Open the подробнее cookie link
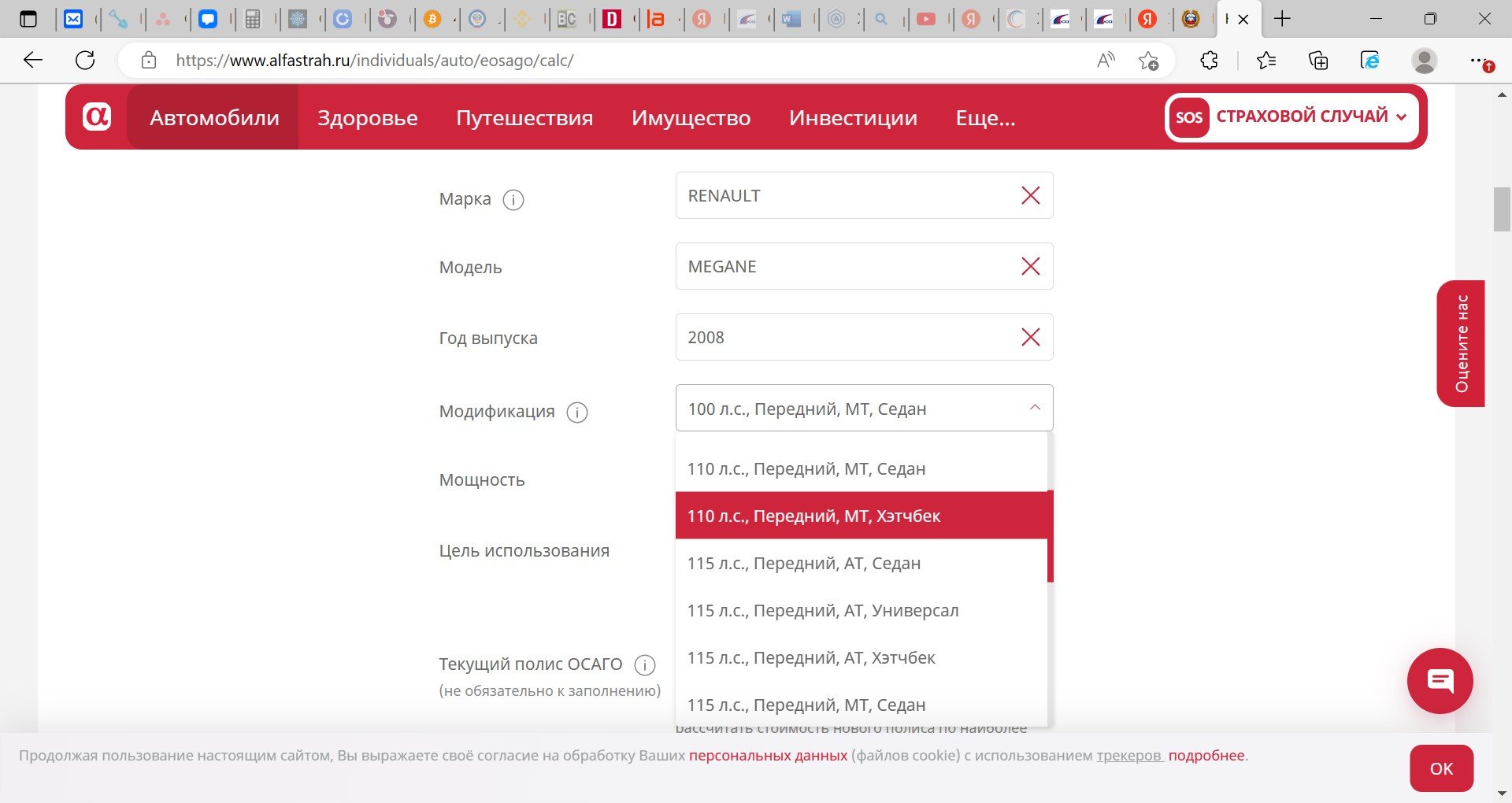 click(x=1206, y=756)
